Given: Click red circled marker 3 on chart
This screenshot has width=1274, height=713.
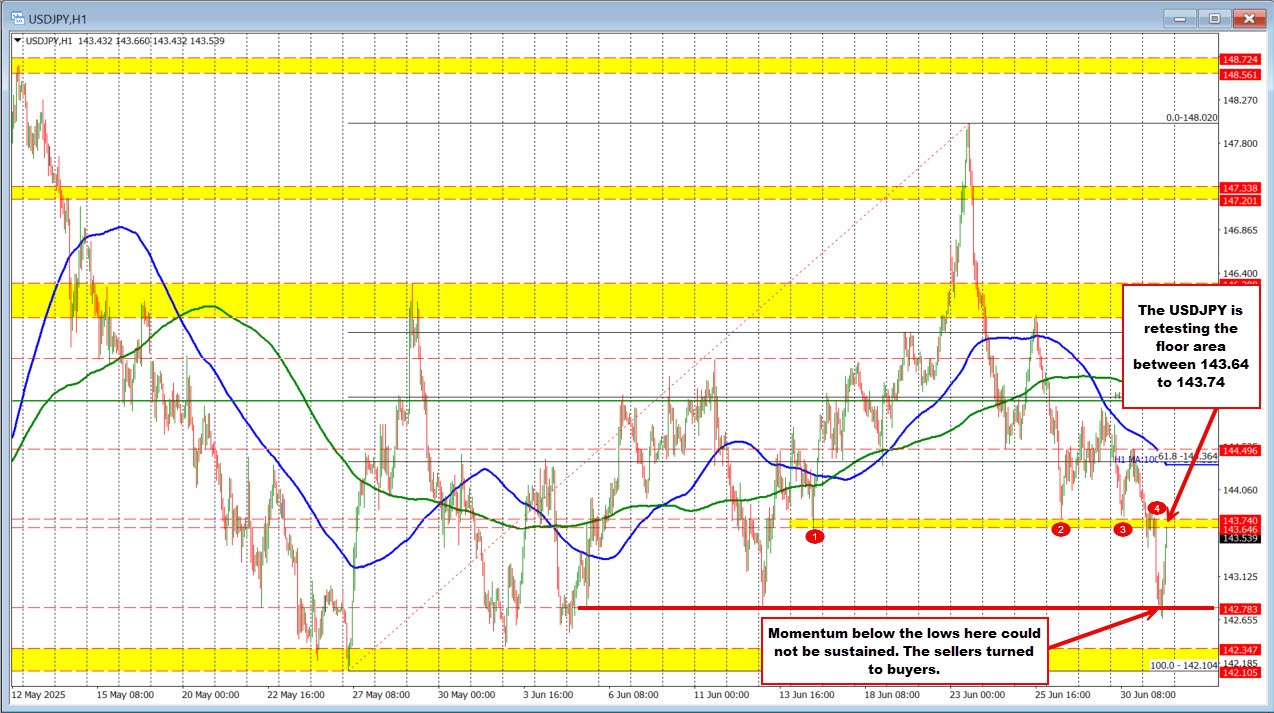Looking at the screenshot, I should coord(1122,530).
